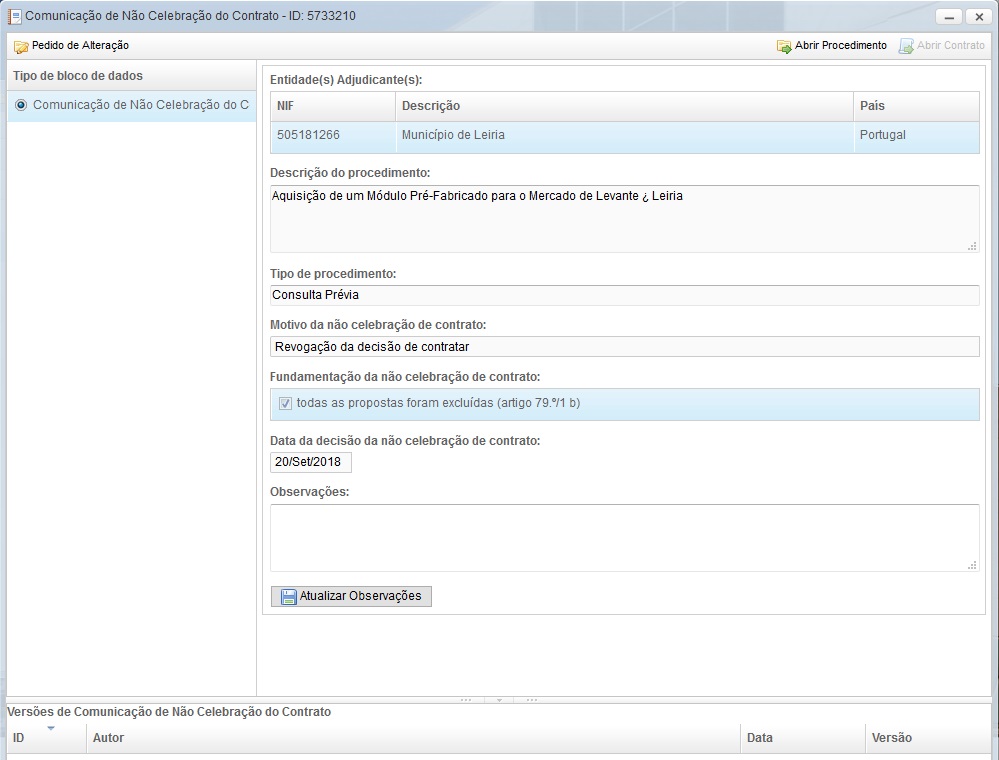
Task: Click the save disk icon on Atualizar Observações
Action: click(289, 596)
